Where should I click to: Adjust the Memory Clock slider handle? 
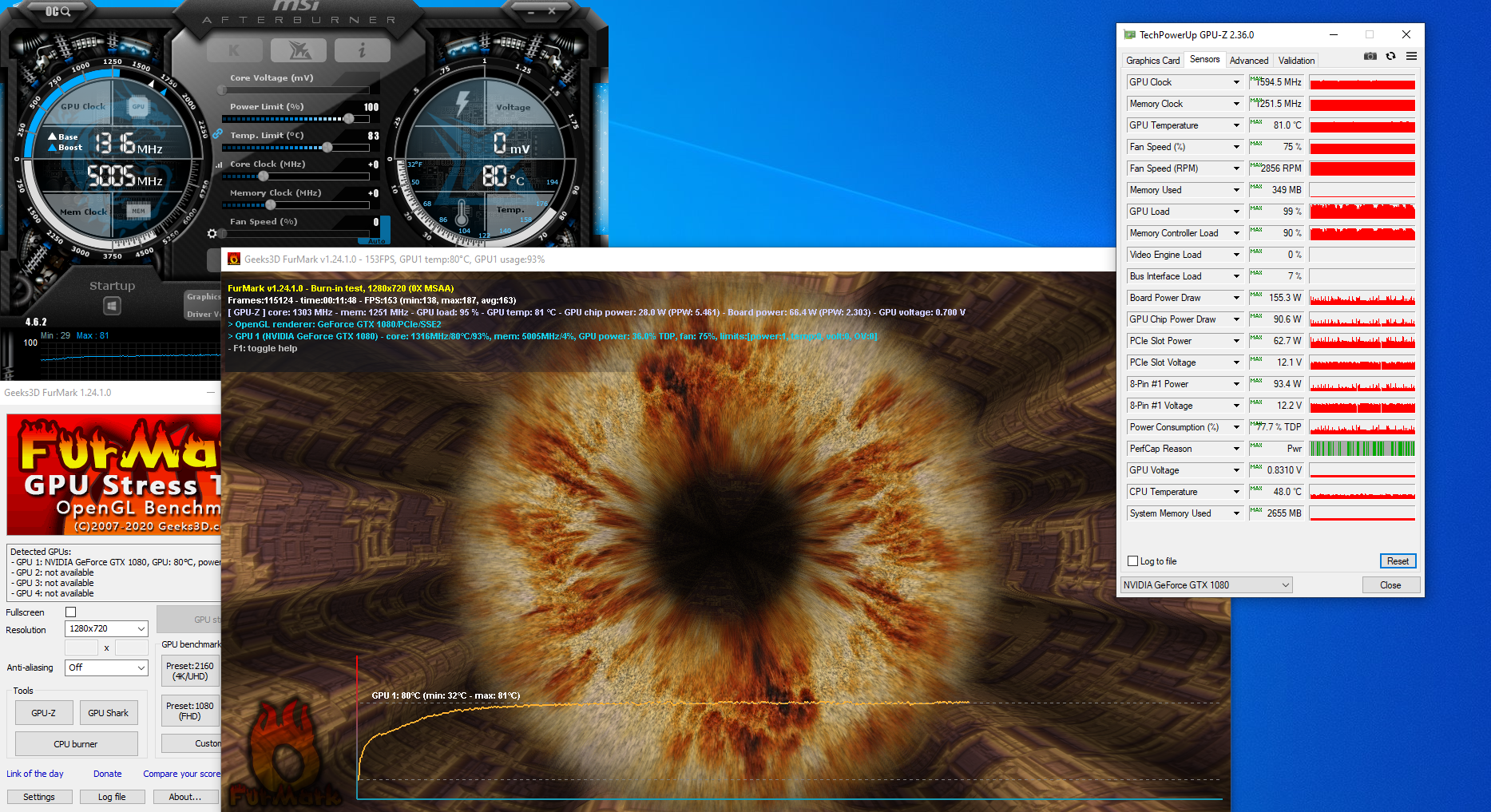tap(271, 205)
